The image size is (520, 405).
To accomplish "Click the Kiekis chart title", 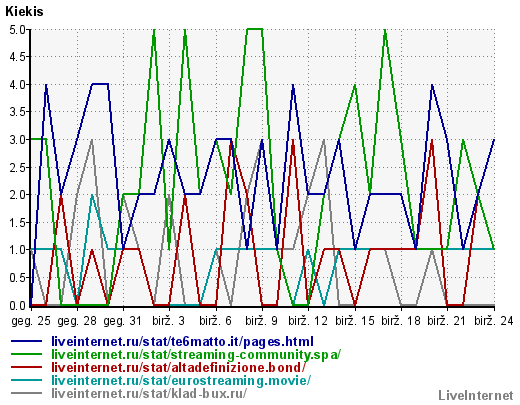I will (24, 12).
